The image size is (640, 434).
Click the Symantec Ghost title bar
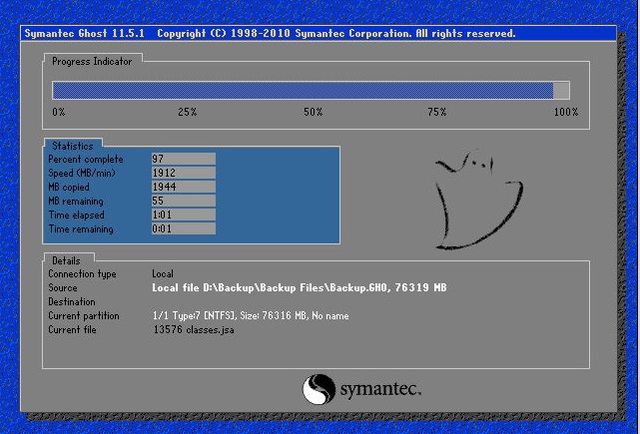click(x=318, y=33)
